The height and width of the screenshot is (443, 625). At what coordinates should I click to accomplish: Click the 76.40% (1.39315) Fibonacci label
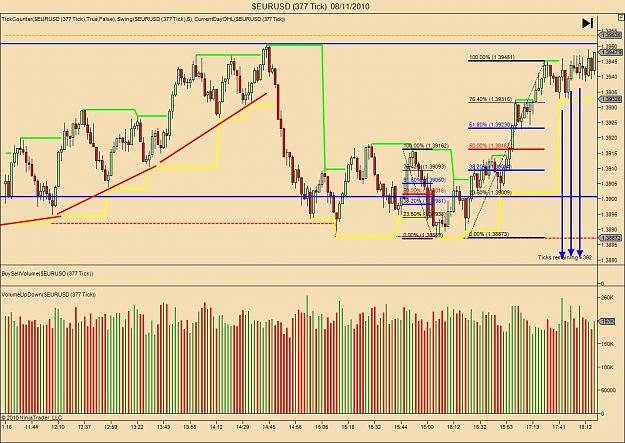coord(490,99)
